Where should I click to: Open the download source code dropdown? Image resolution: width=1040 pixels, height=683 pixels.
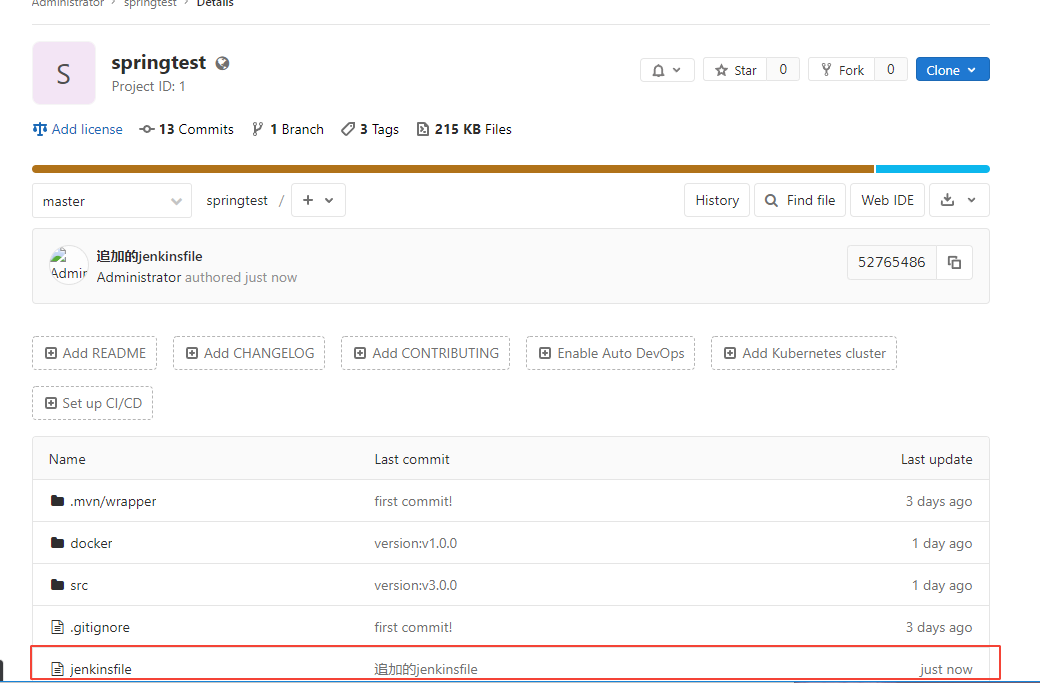point(960,200)
